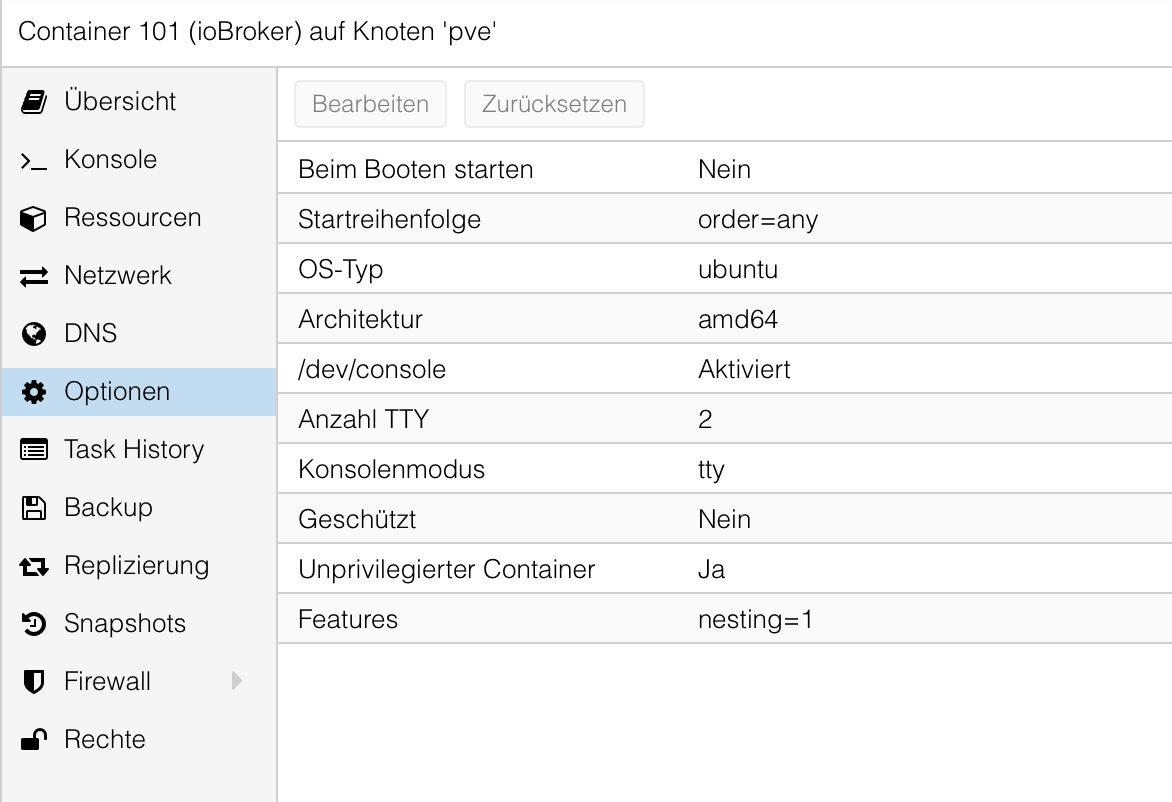This screenshot has width=1172, height=802.
Task: Click the Zurücksetzen button
Action: tap(554, 104)
